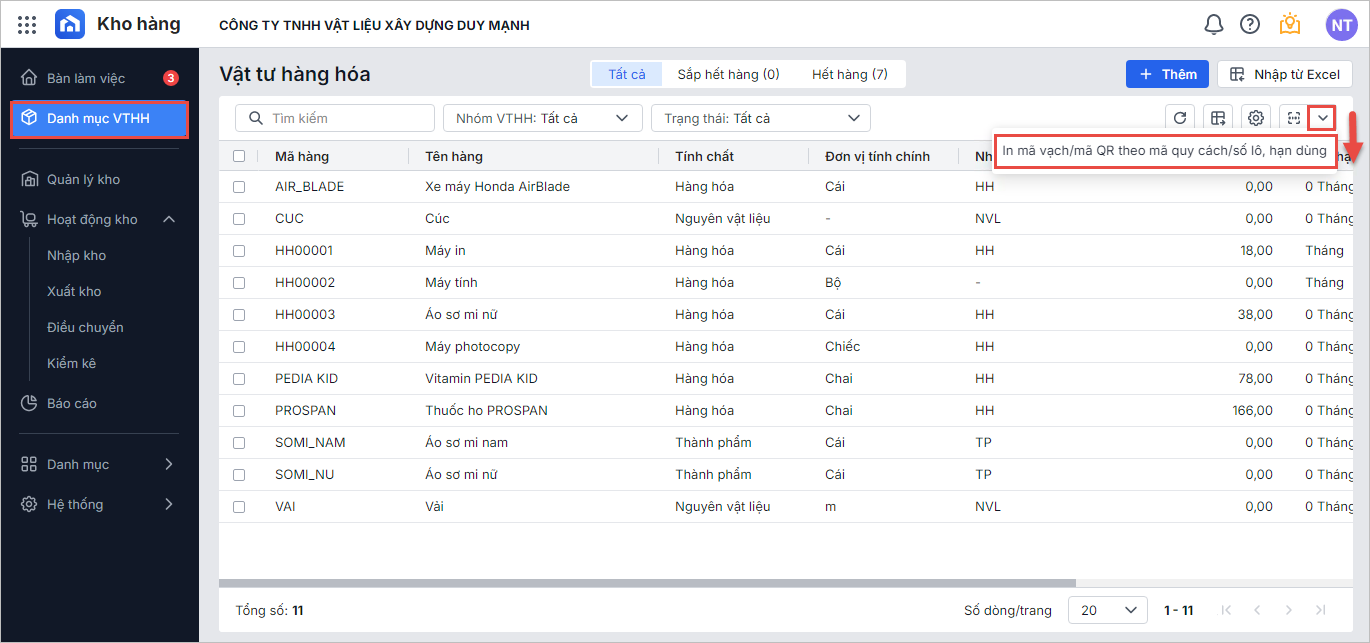Go to the previous page

1257,610
